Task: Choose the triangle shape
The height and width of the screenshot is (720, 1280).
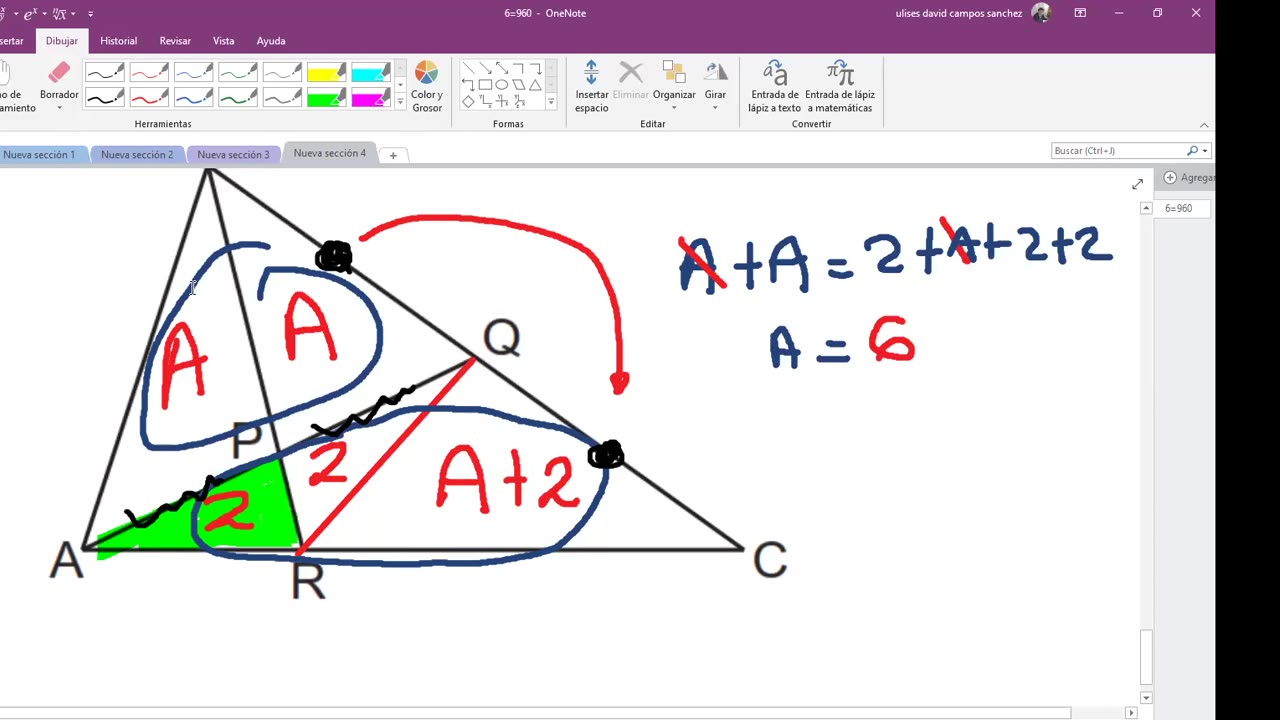Action: [536, 85]
